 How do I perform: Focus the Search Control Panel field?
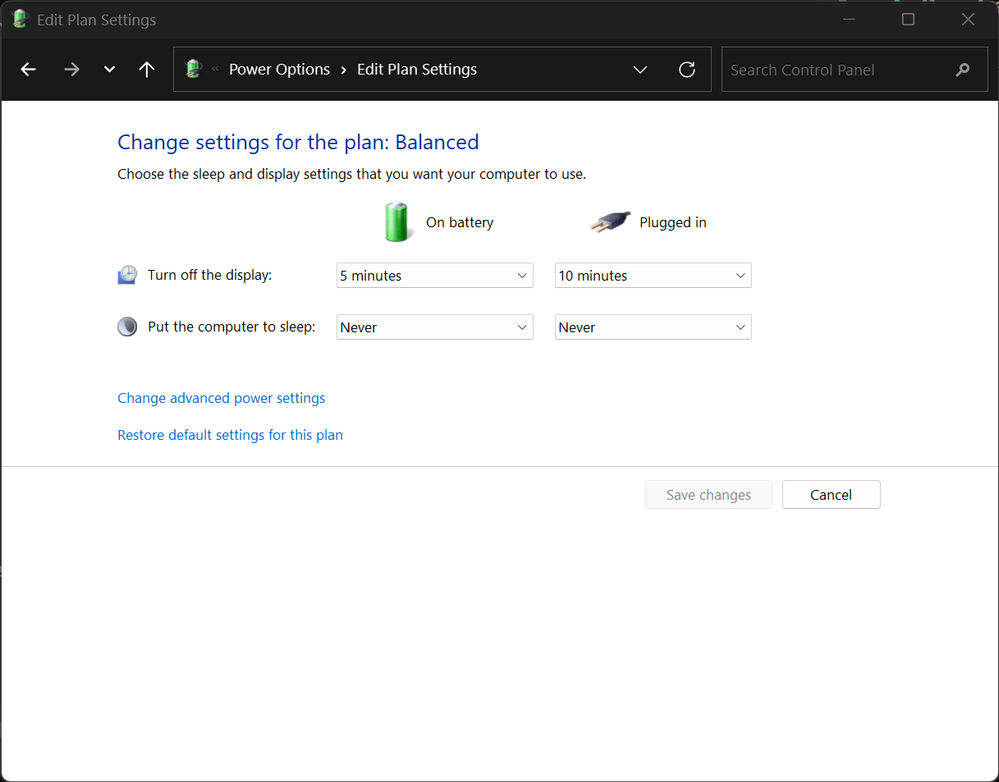click(835, 70)
